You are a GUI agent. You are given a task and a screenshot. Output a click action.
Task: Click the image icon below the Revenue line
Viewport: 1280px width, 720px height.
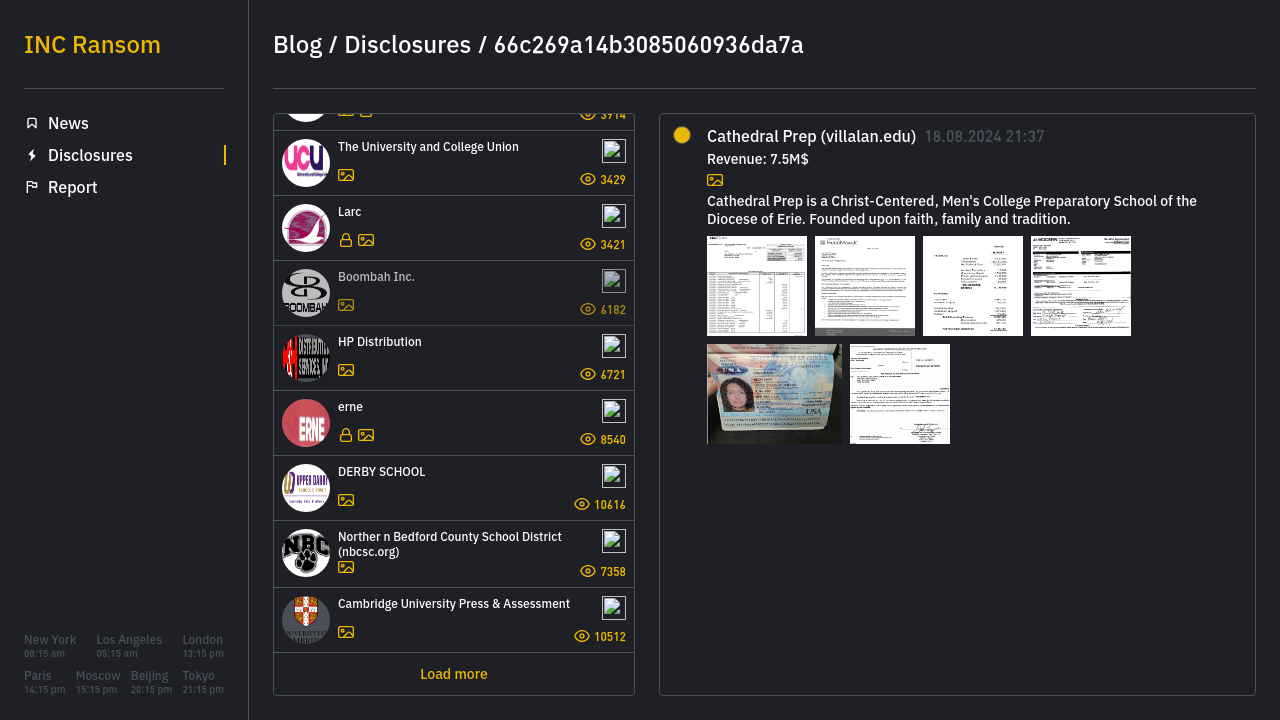[715, 180]
